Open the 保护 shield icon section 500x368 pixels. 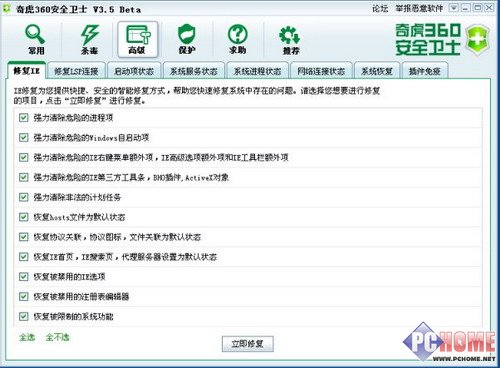tap(187, 40)
